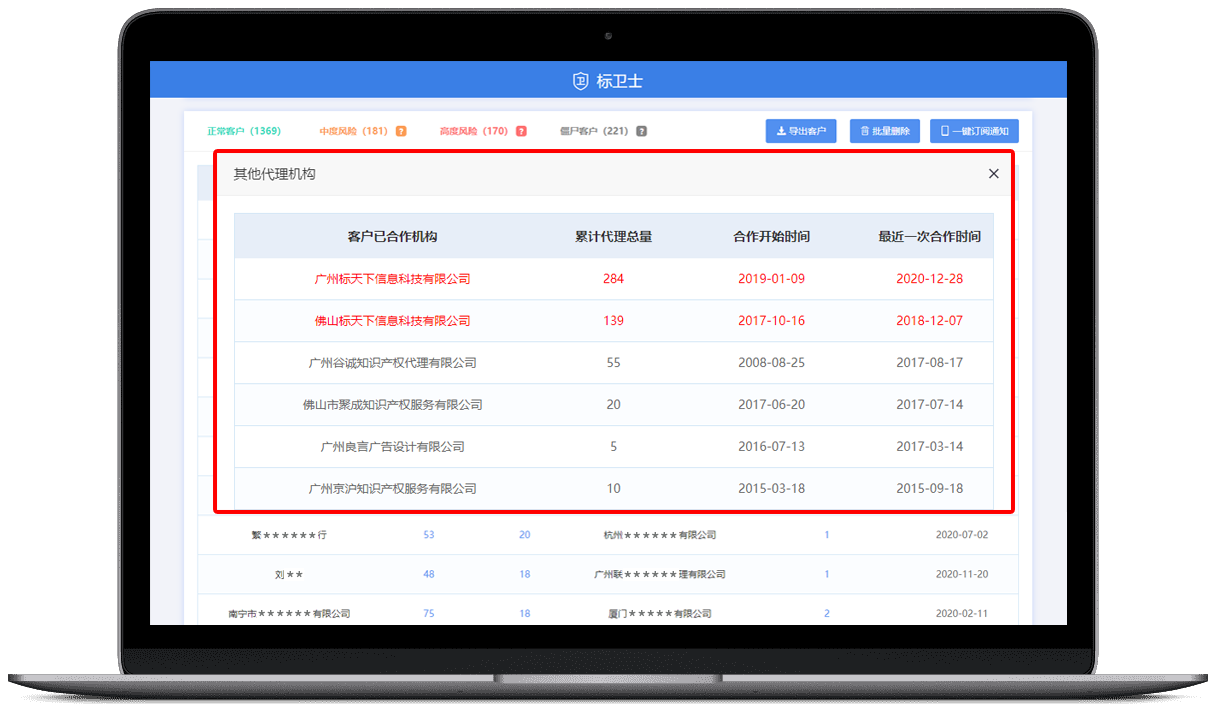Click the 一键订阅通知 button
Image resolution: width=1216 pixels, height=710 pixels.
973,131
